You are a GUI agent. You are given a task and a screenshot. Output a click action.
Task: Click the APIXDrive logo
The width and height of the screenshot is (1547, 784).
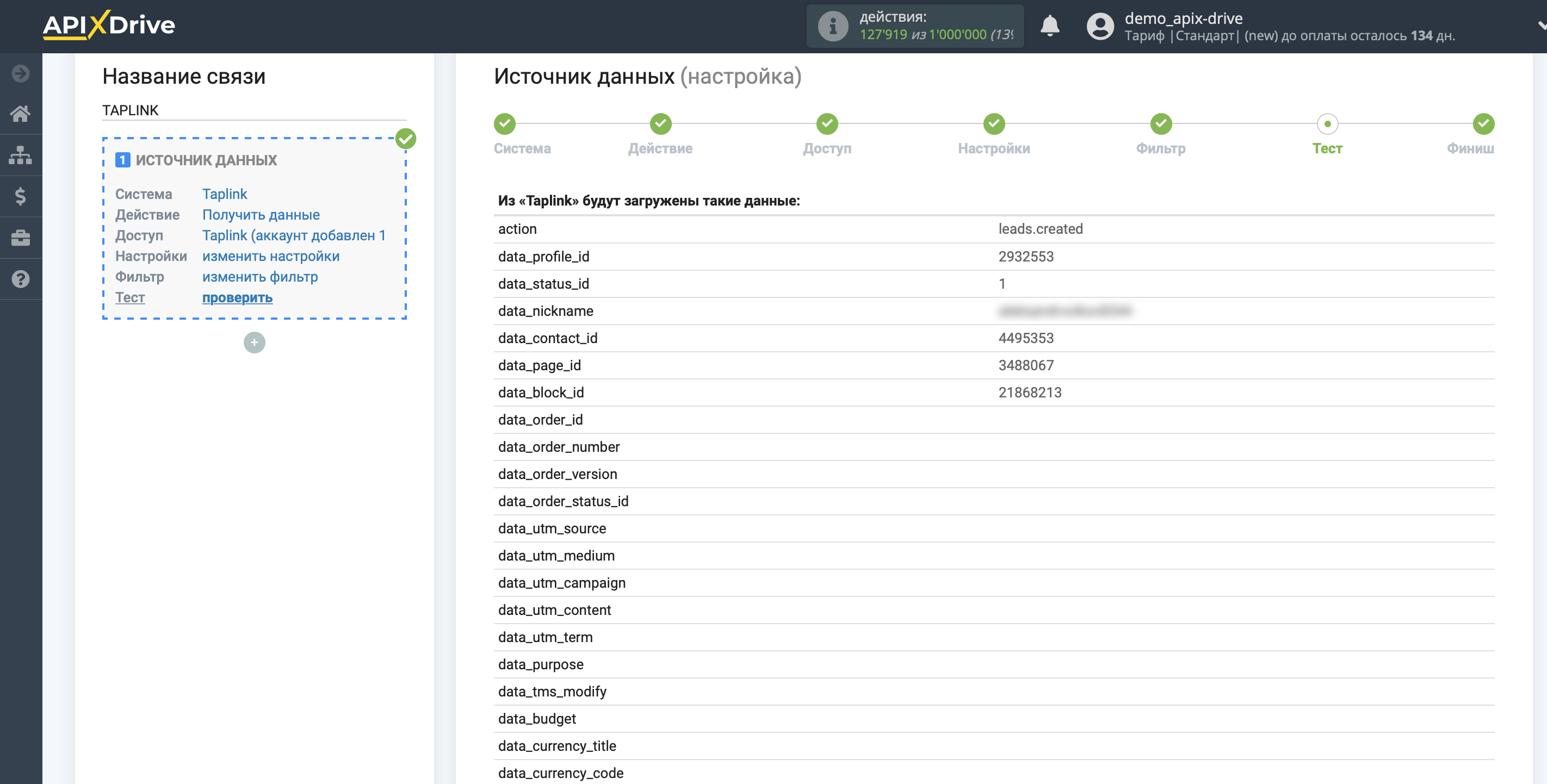click(x=109, y=25)
